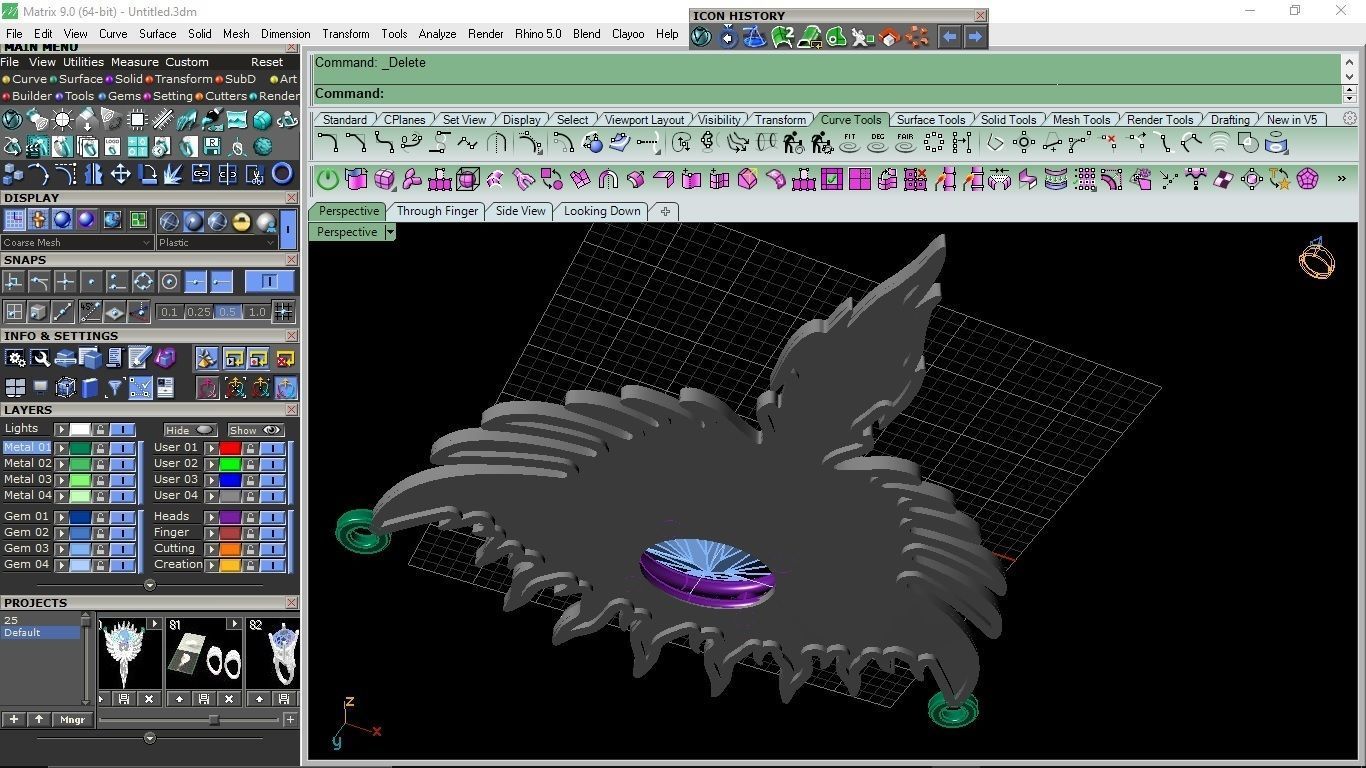Click the FAIR curve tool icon
The width and height of the screenshot is (1366, 768).
pyautogui.click(x=905, y=143)
